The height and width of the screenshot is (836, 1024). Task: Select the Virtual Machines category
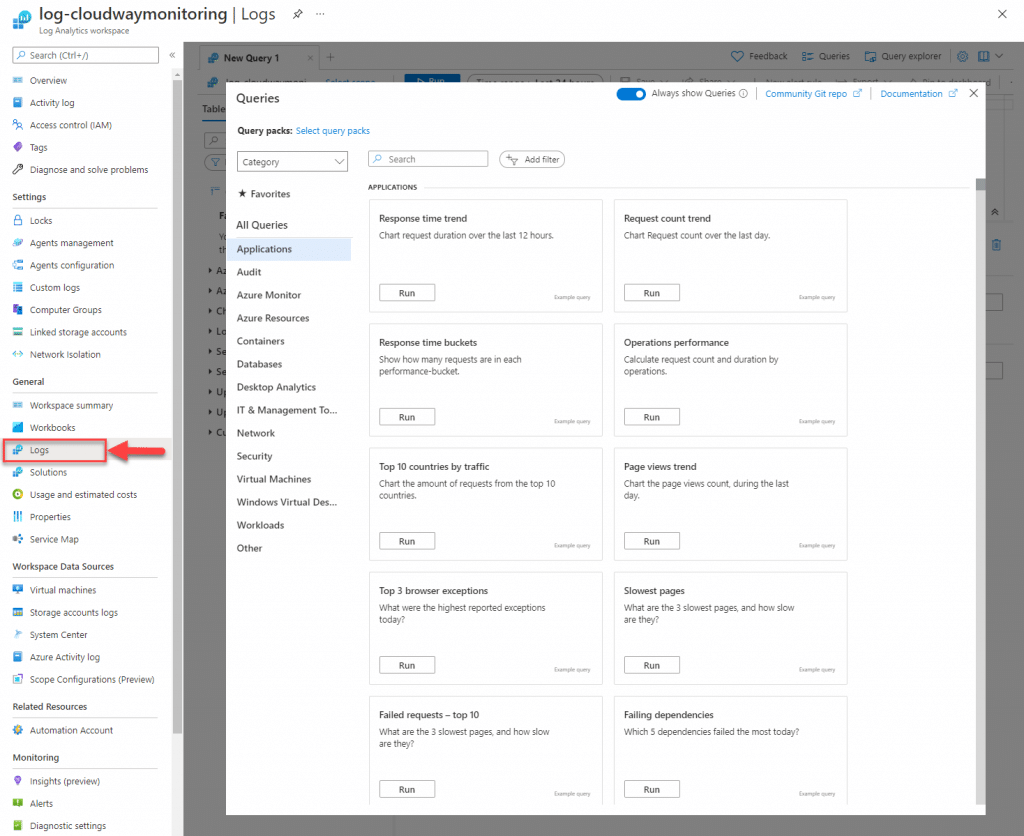[274, 479]
